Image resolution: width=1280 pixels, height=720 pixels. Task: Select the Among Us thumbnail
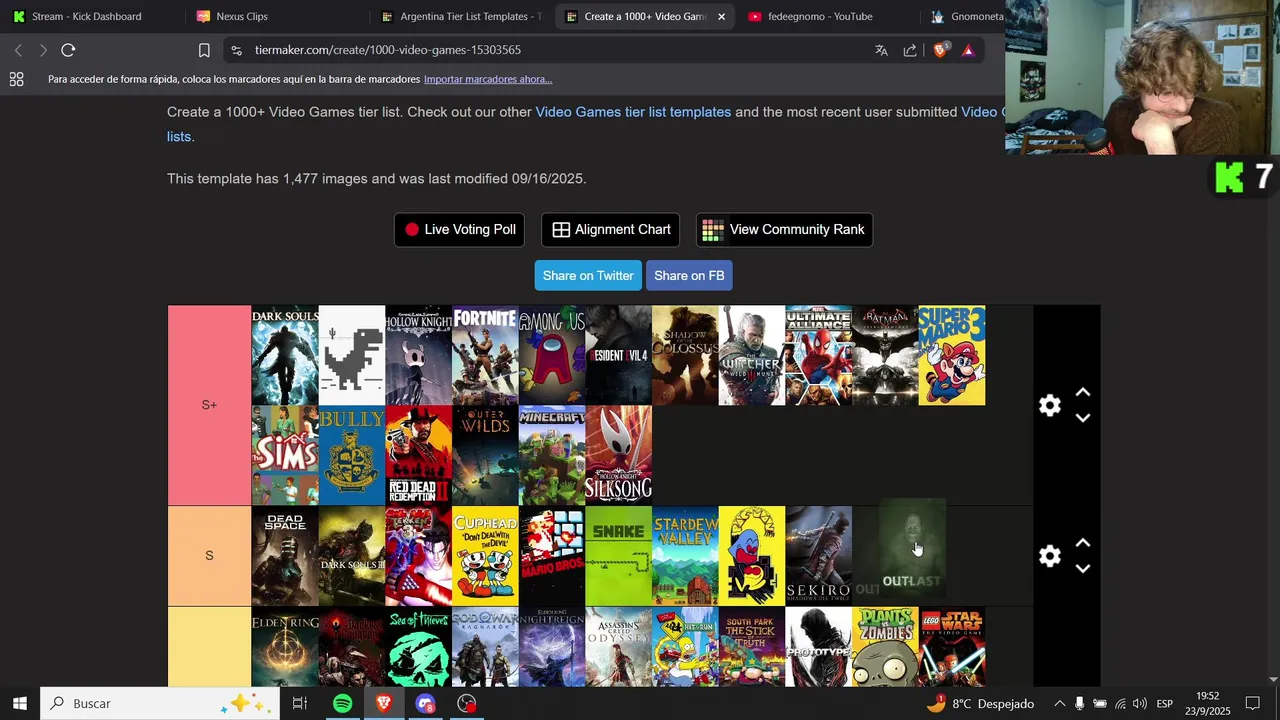(552, 356)
